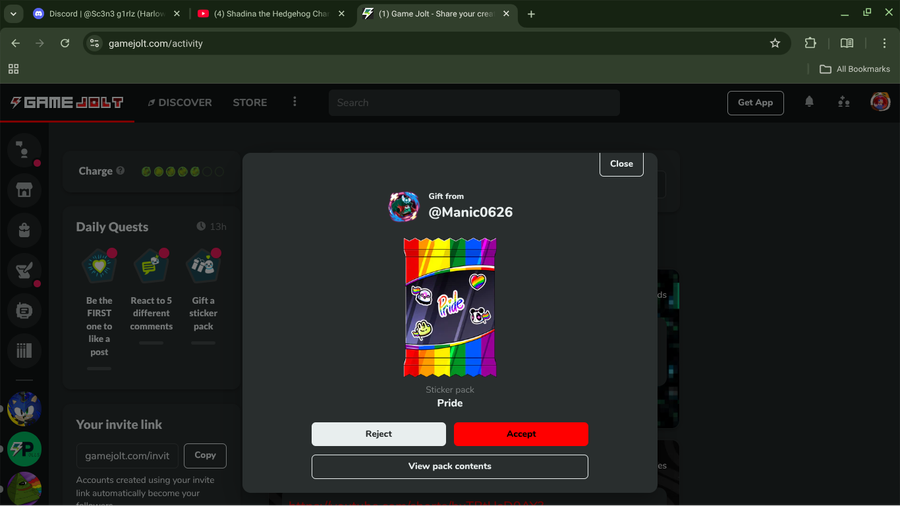This screenshot has height=506, width=900.
Task: Open the library sidebar icon
Action: coord(24,351)
